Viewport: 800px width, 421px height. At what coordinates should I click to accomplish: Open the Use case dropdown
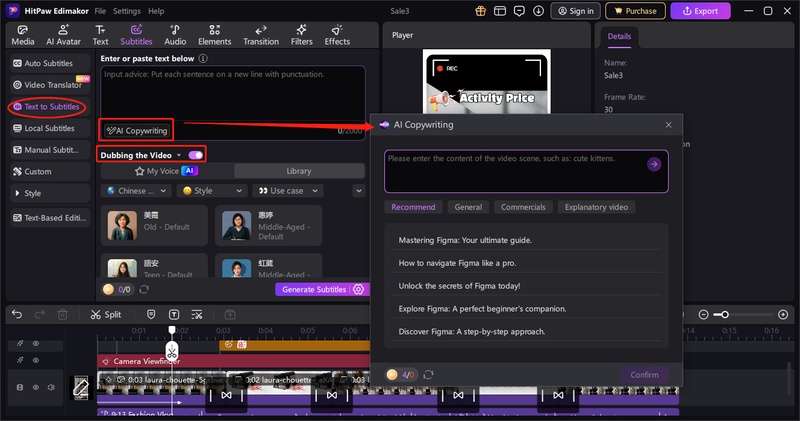point(288,190)
